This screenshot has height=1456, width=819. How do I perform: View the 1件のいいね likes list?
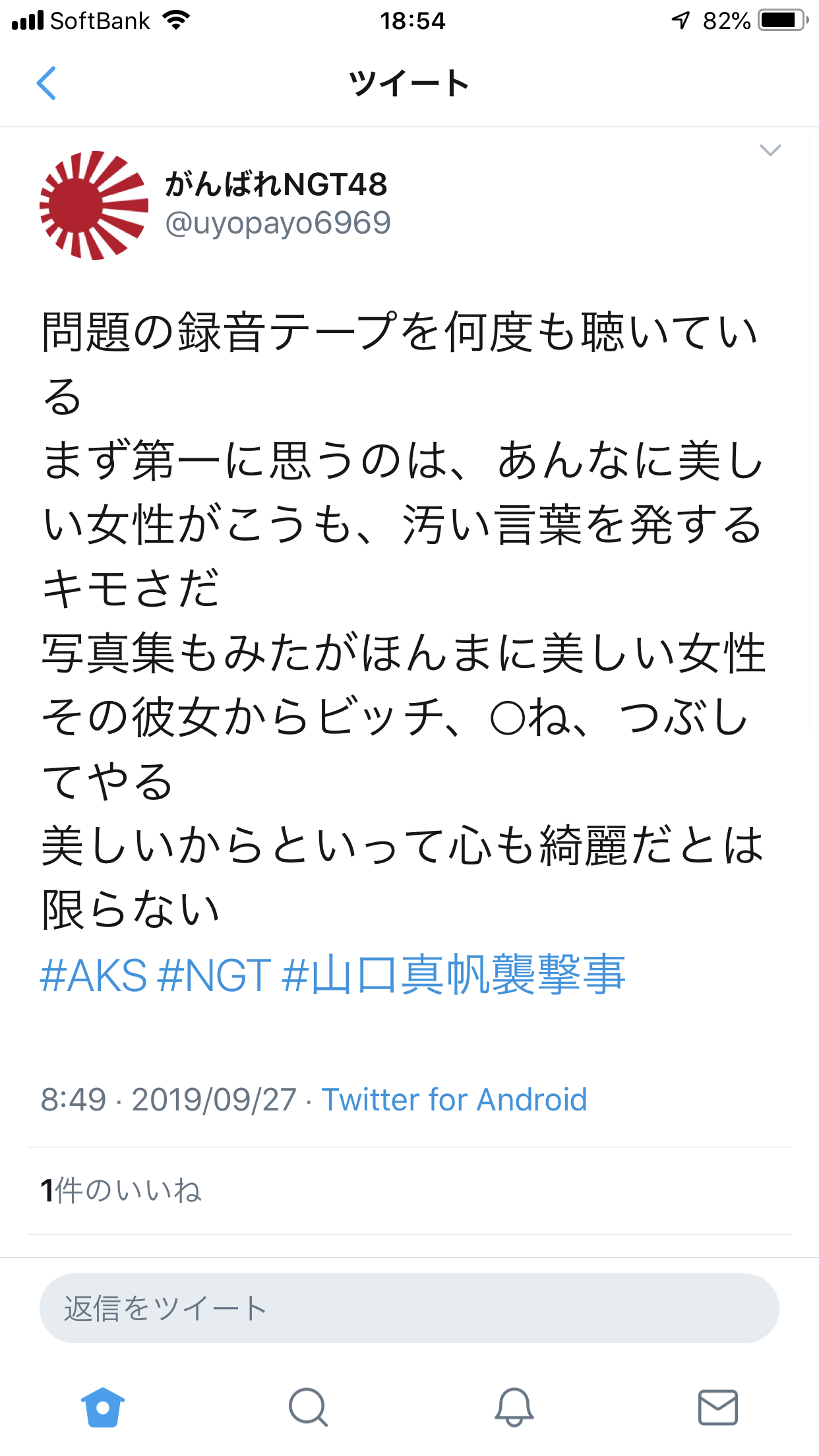point(121,1191)
